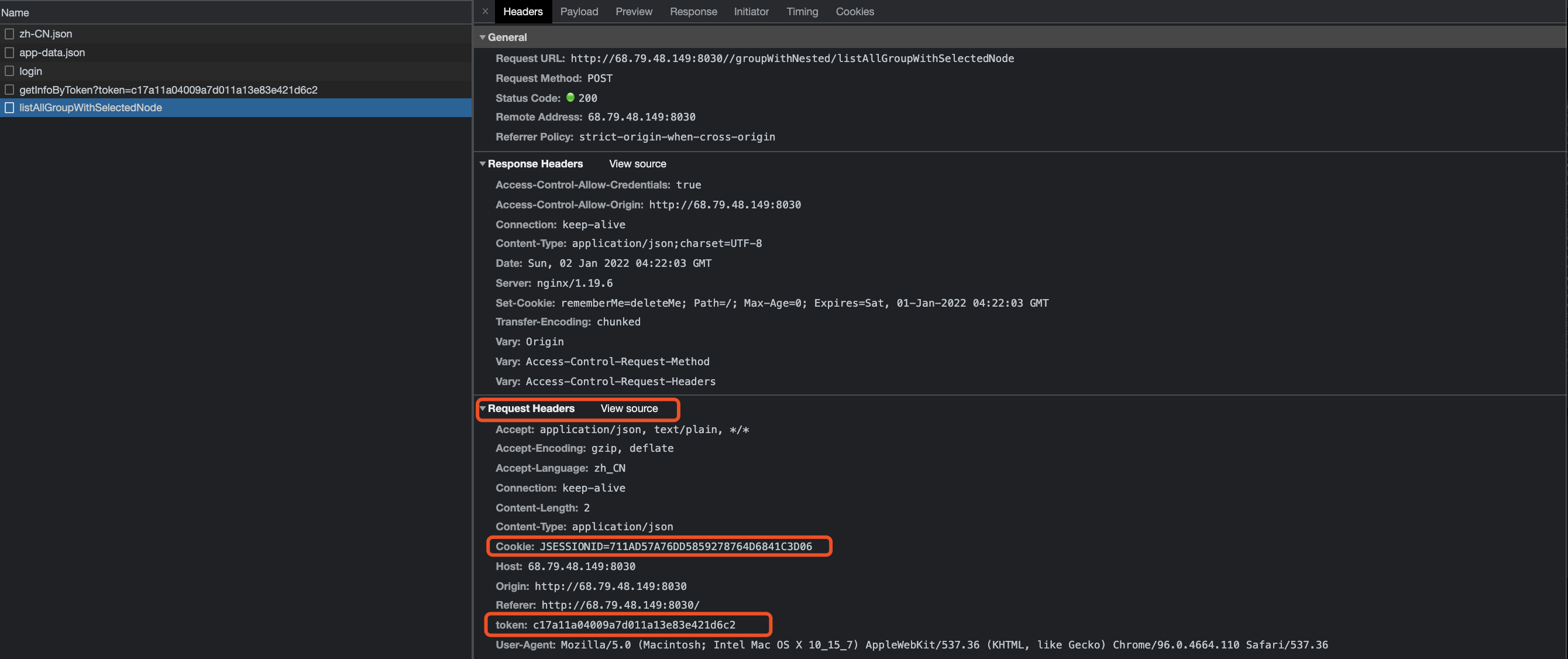The width and height of the screenshot is (1568, 659).
Task: Collapse the Request Headers section
Action: (483, 409)
